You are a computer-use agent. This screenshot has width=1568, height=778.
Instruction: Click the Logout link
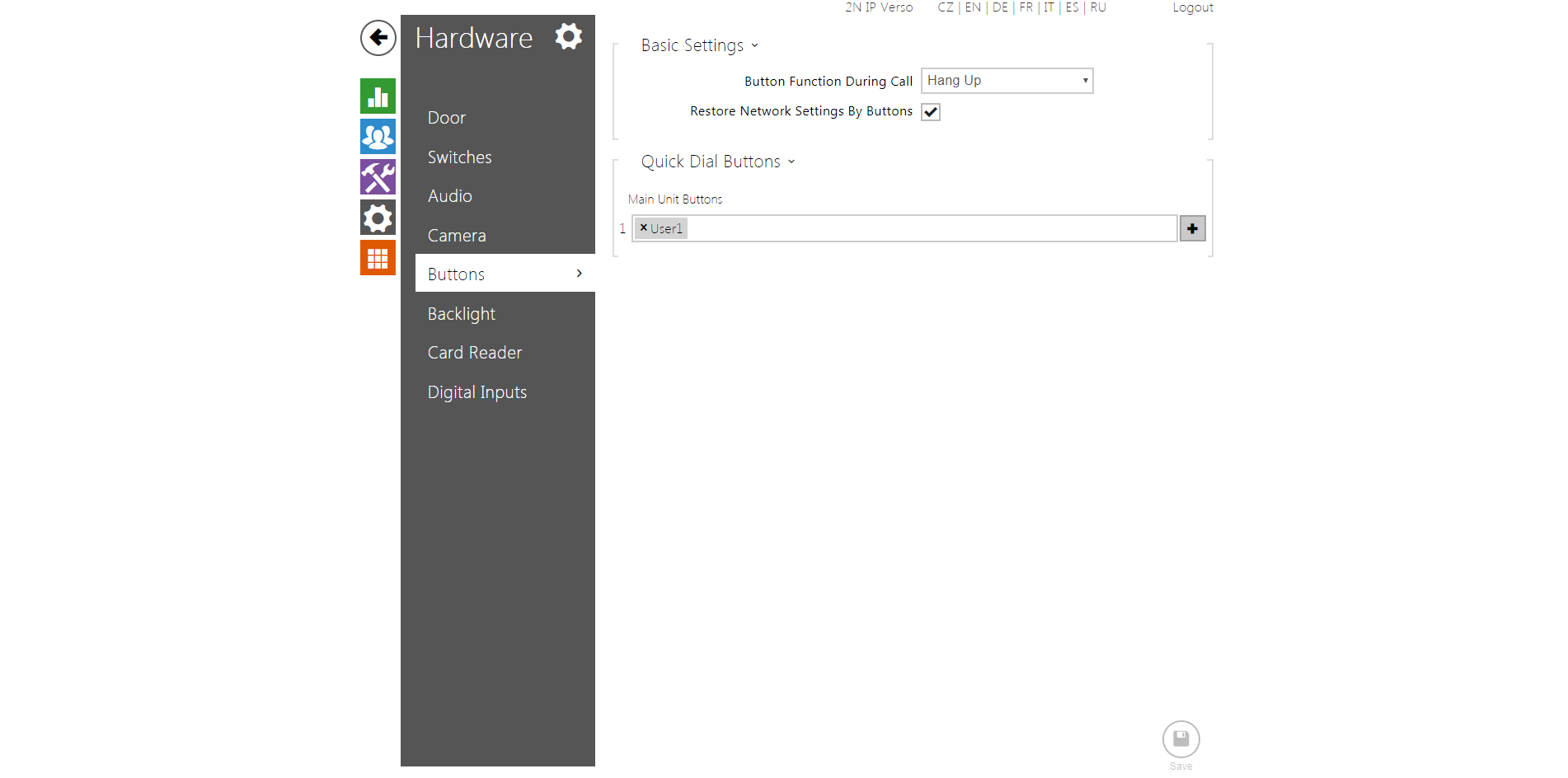pos(1192,7)
